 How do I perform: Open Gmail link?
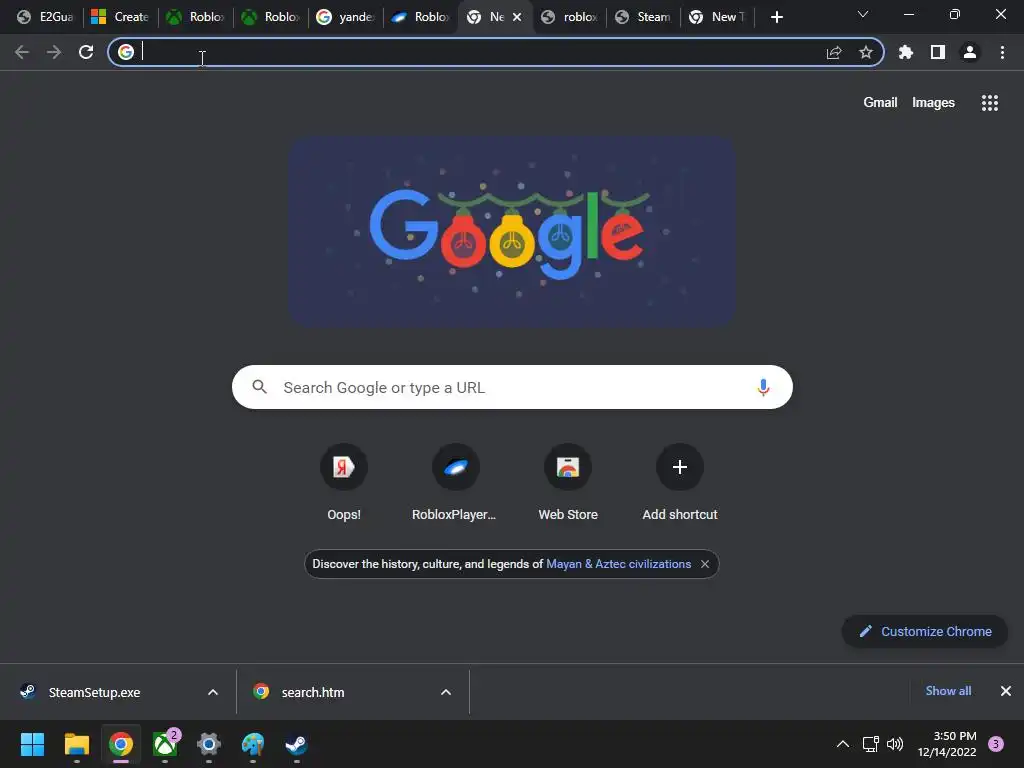coord(880,103)
